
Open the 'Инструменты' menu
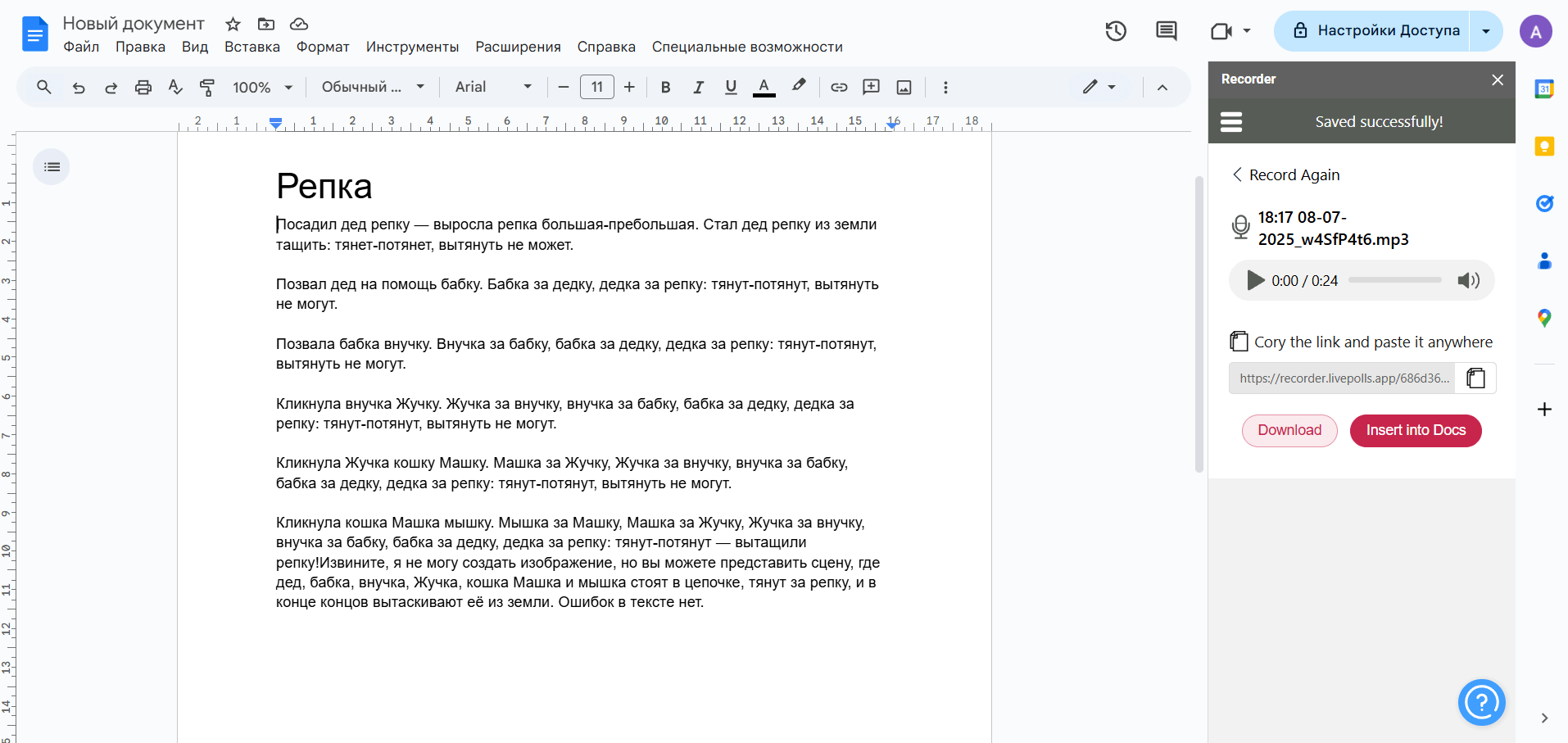(x=412, y=47)
